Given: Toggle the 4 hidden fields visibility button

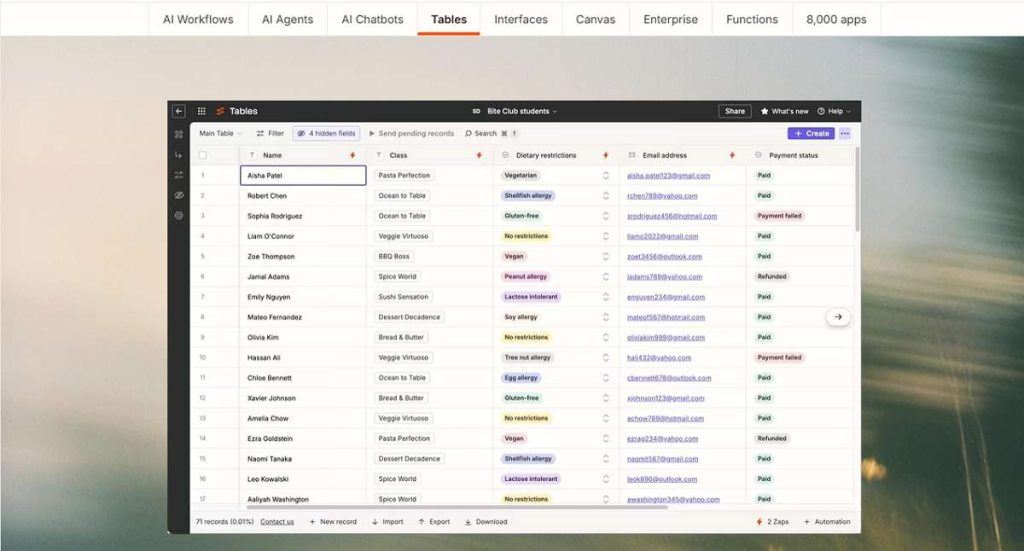Looking at the screenshot, I should pyautogui.click(x=327, y=133).
